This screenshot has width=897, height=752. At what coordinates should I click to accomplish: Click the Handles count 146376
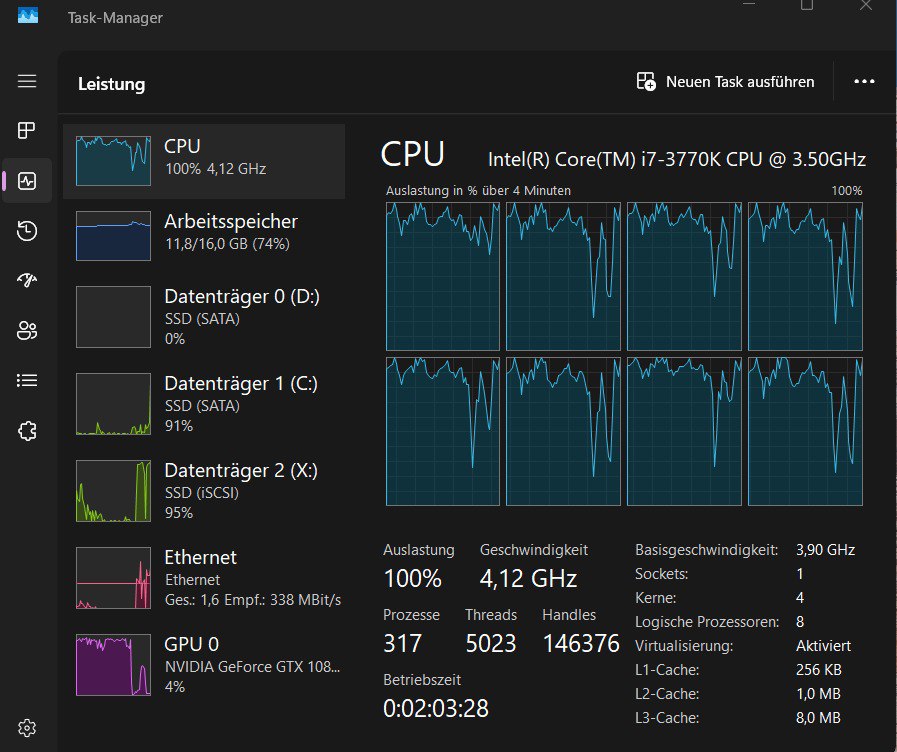coord(581,643)
